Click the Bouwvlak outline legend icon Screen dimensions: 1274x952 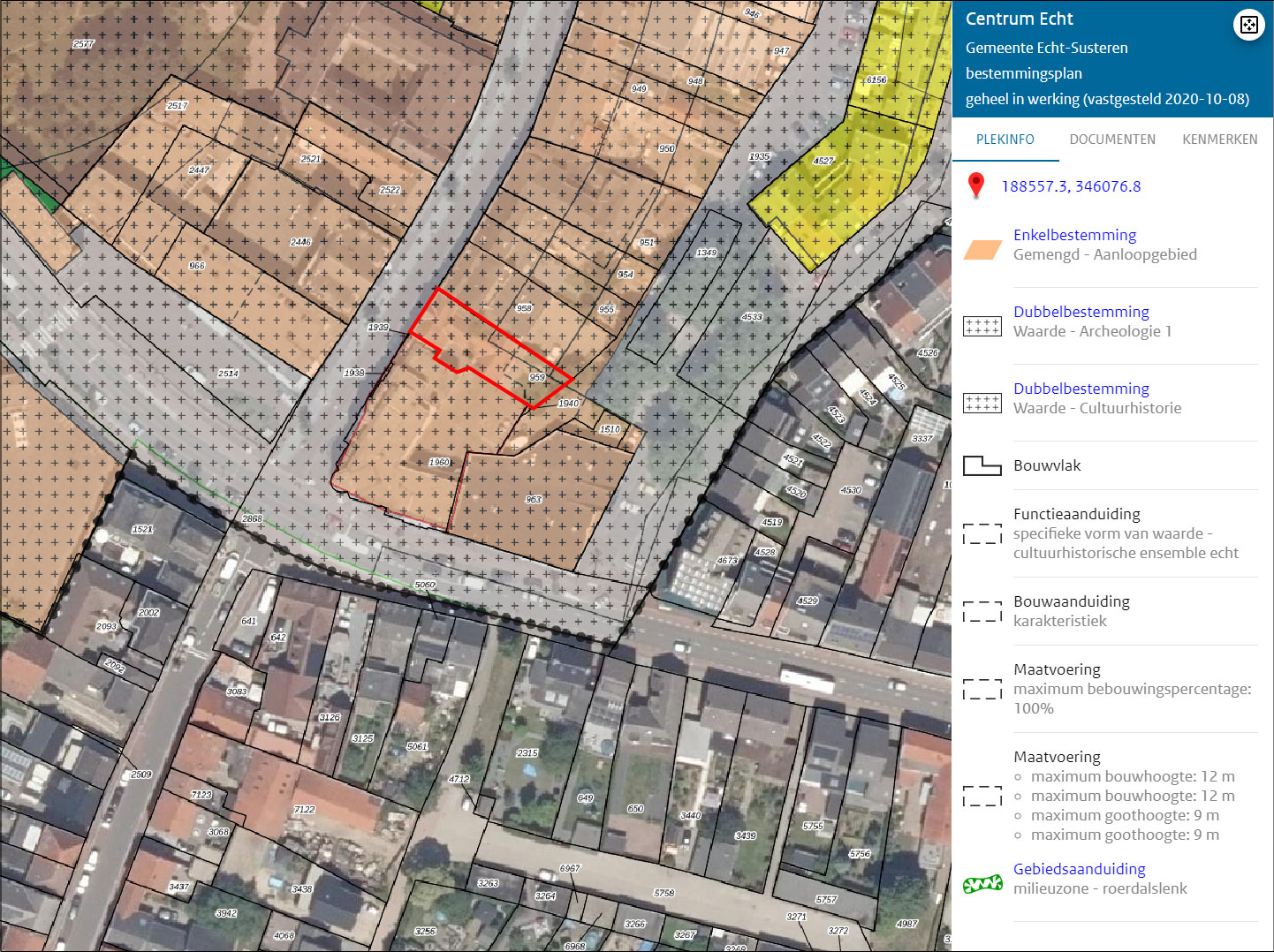click(x=982, y=465)
